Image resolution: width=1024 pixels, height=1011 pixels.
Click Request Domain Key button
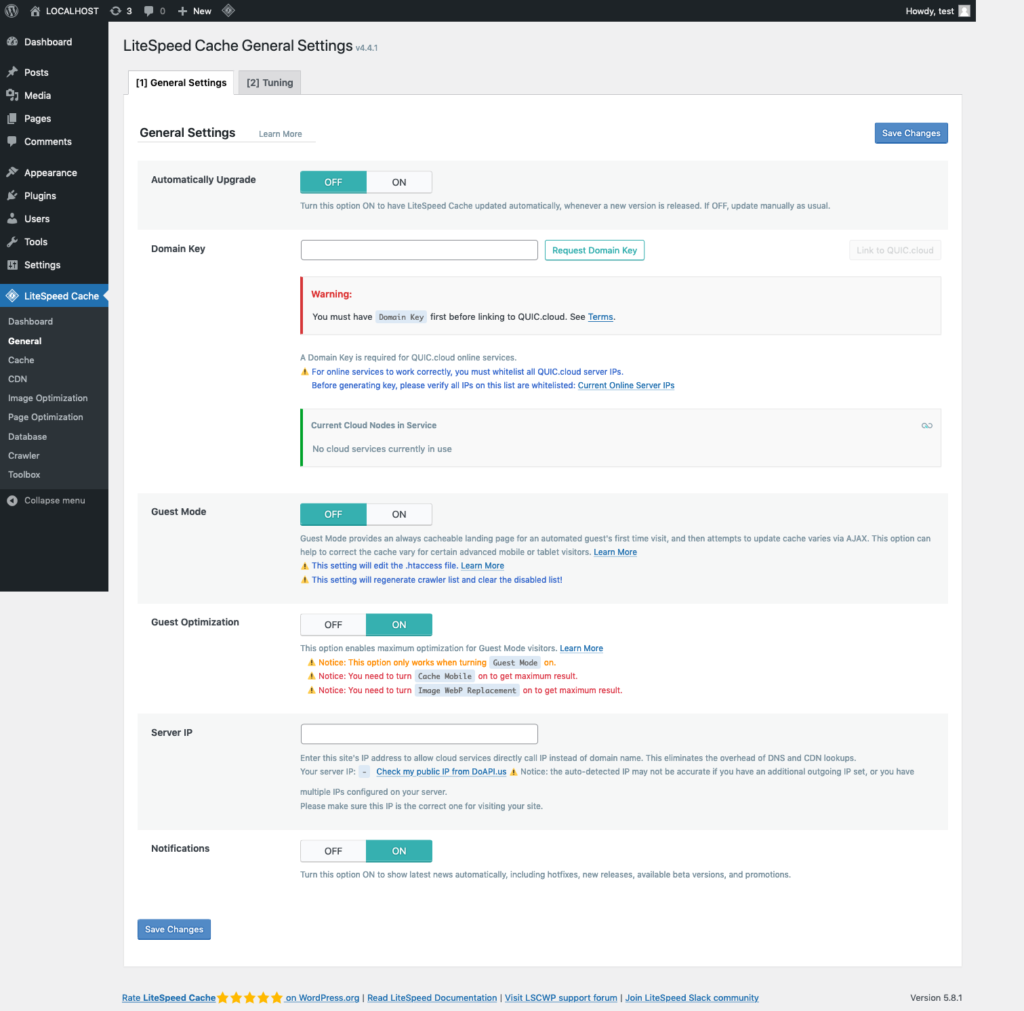594,250
